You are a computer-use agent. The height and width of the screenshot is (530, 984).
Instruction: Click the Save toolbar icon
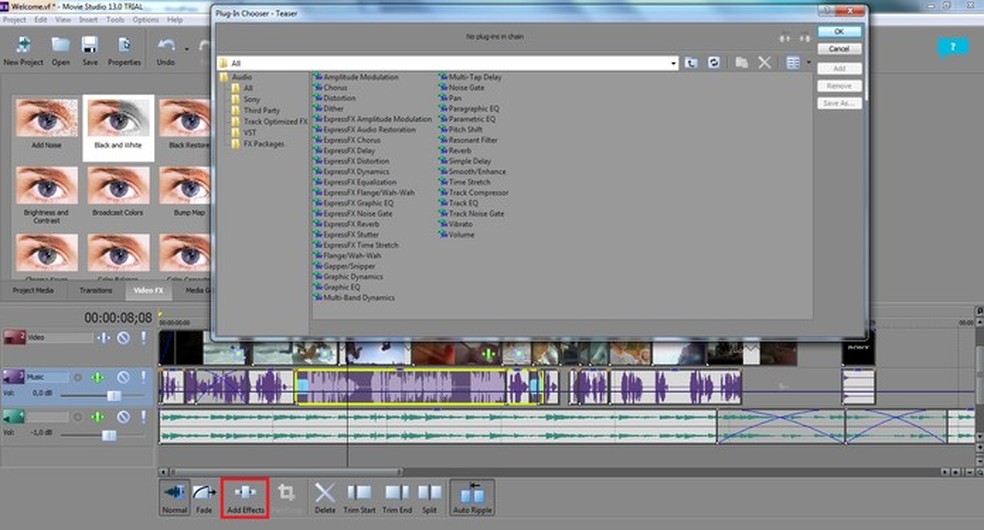(90, 51)
